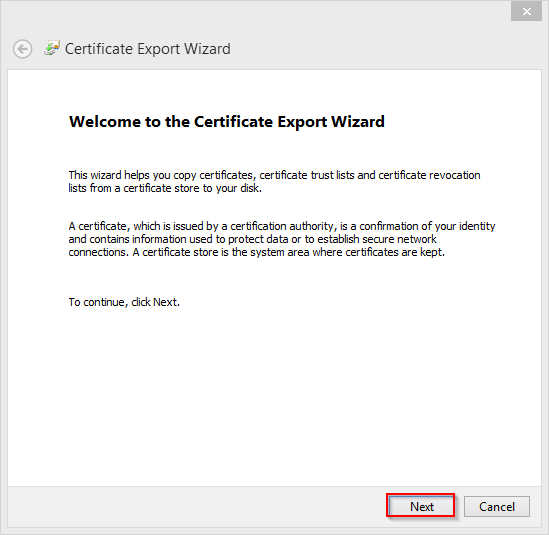Click the line "lists from a certificate store to your disk"
This screenshot has height=535, width=549.
point(165,188)
